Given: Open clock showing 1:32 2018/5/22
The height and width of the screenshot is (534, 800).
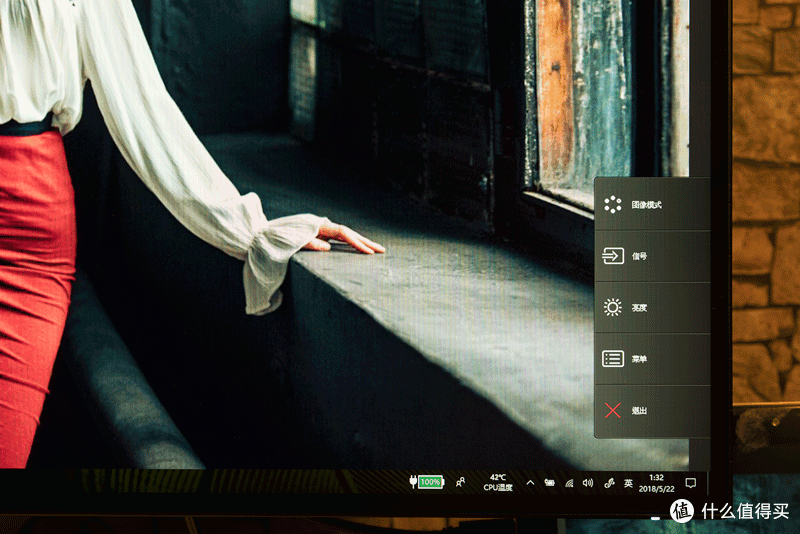Looking at the screenshot, I should click(657, 483).
